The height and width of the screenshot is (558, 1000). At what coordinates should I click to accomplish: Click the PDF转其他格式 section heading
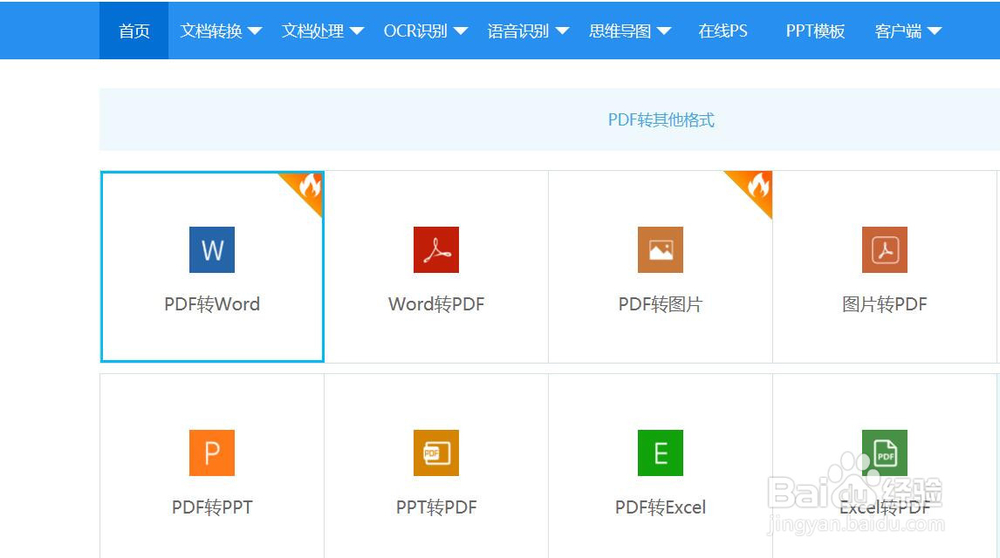point(661,120)
